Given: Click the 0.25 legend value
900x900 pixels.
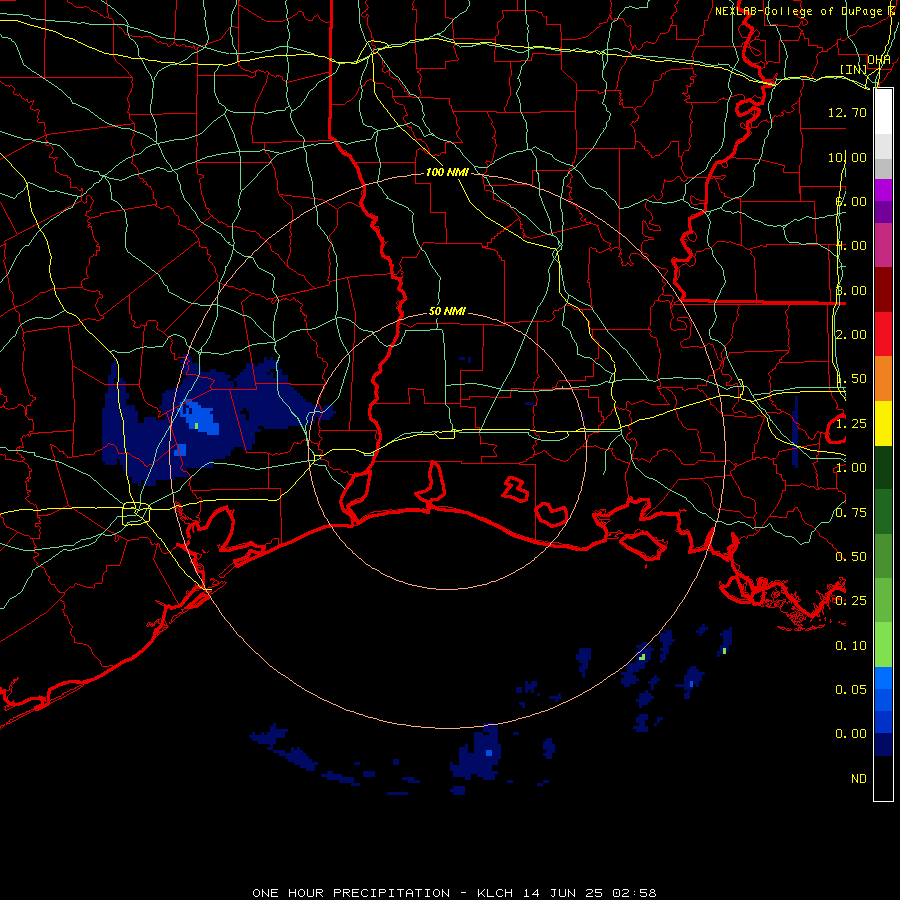Looking at the screenshot, I should (851, 601).
